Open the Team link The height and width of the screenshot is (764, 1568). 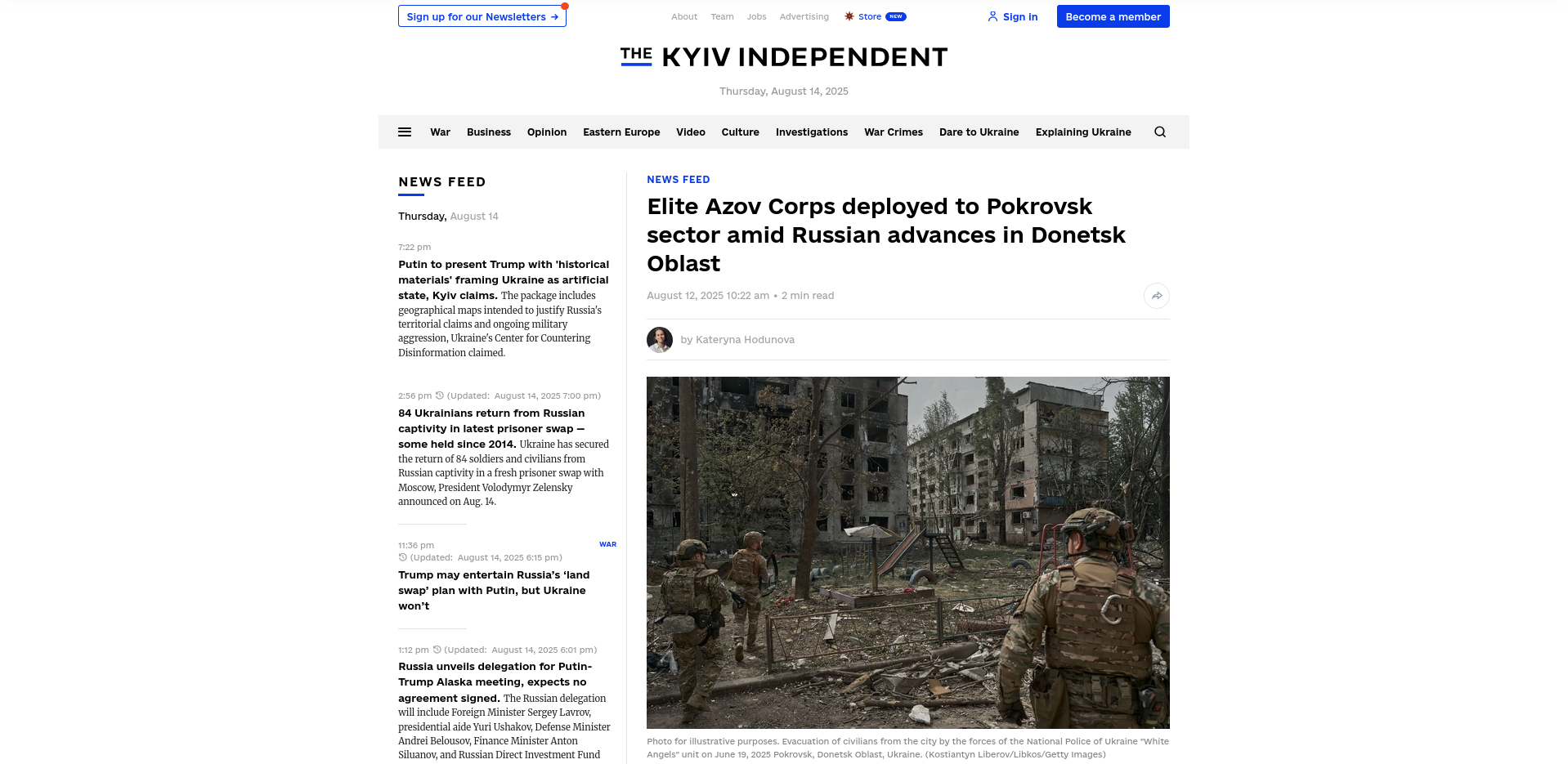pyautogui.click(x=722, y=16)
